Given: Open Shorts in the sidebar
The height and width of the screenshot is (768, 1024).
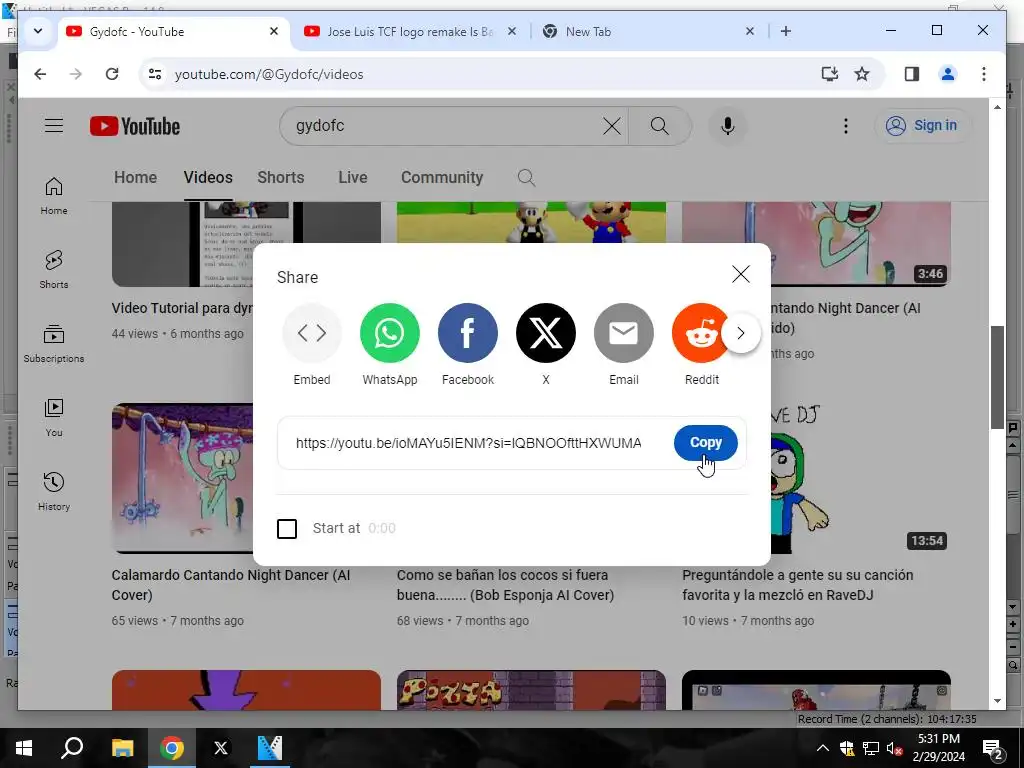Looking at the screenshot, I should pos(54,270).
